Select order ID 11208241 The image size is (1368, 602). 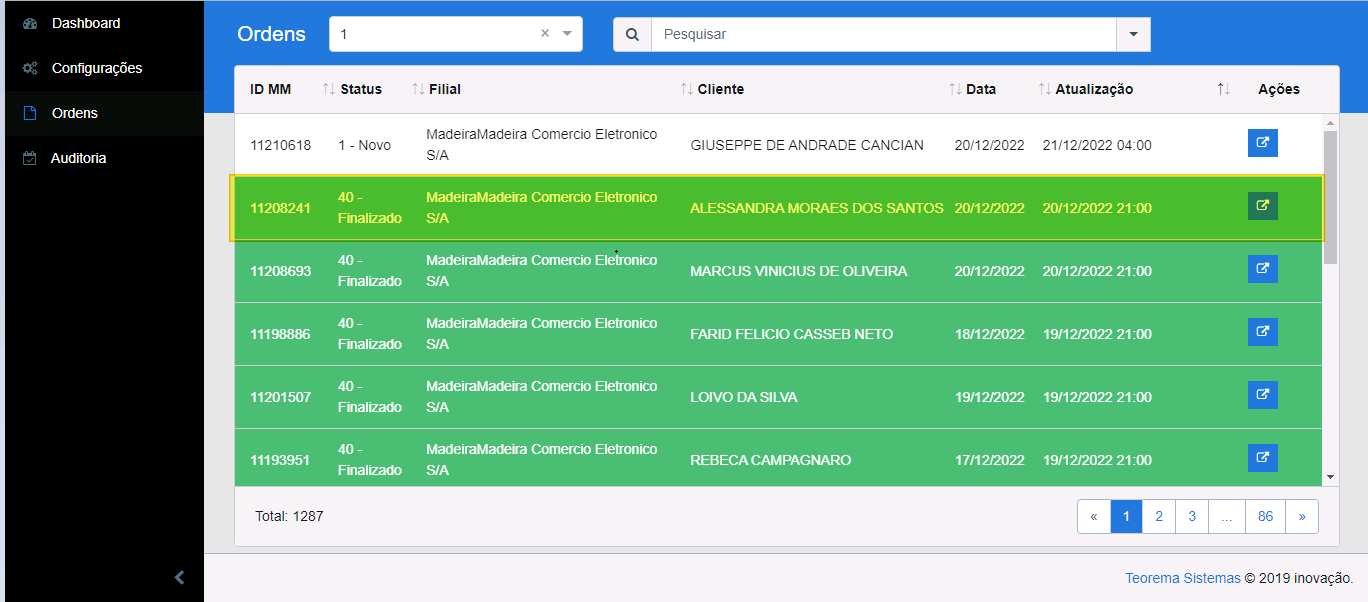tap(280, 208)
